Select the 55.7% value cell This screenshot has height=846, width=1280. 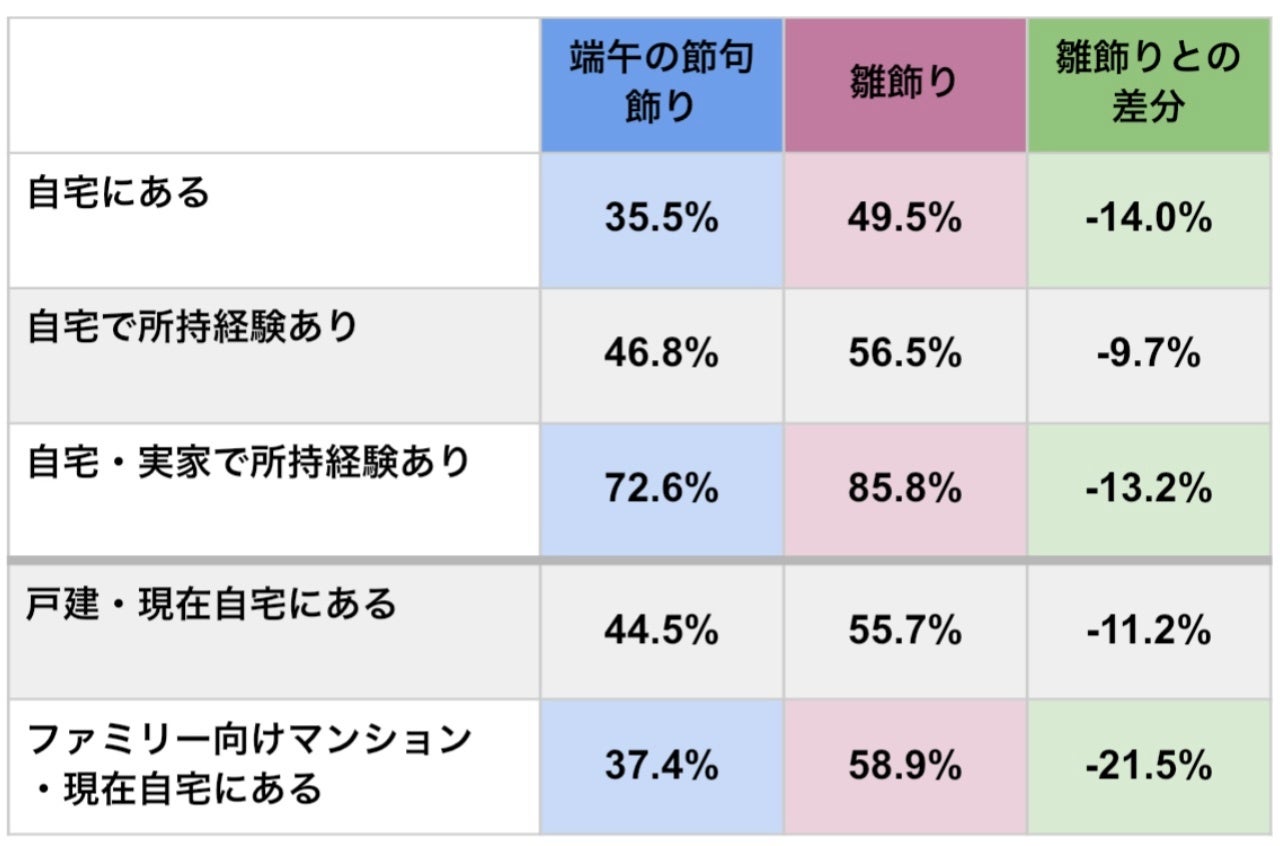904,631
